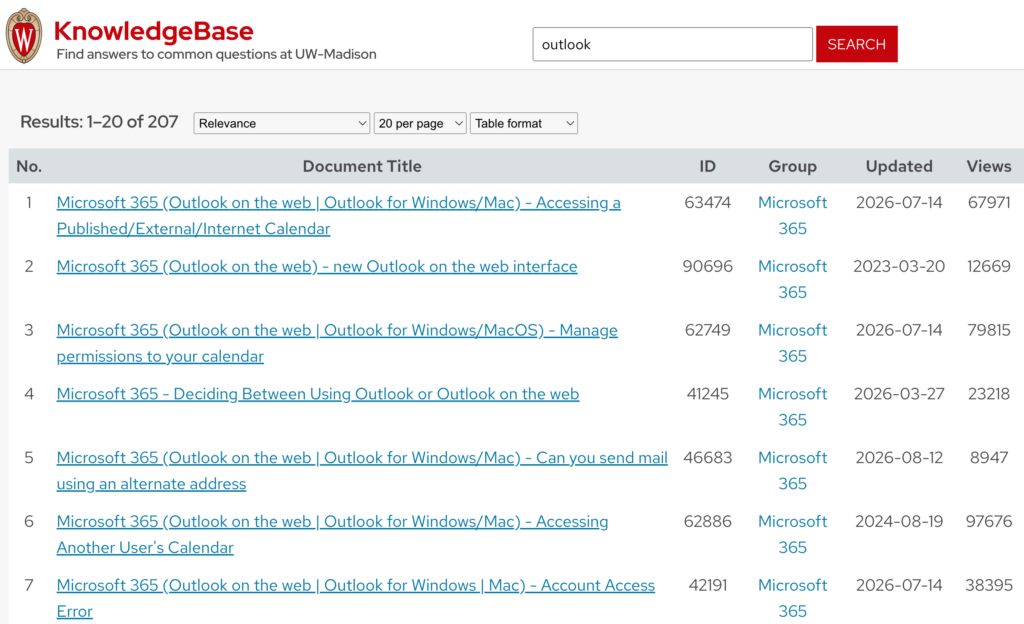
Task: Click the Document Title column header
Action: tap(362, 166)
